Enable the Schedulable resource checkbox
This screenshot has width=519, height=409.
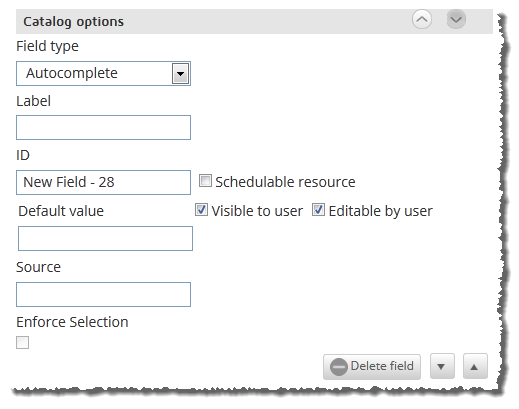click(x=205, y=181)
